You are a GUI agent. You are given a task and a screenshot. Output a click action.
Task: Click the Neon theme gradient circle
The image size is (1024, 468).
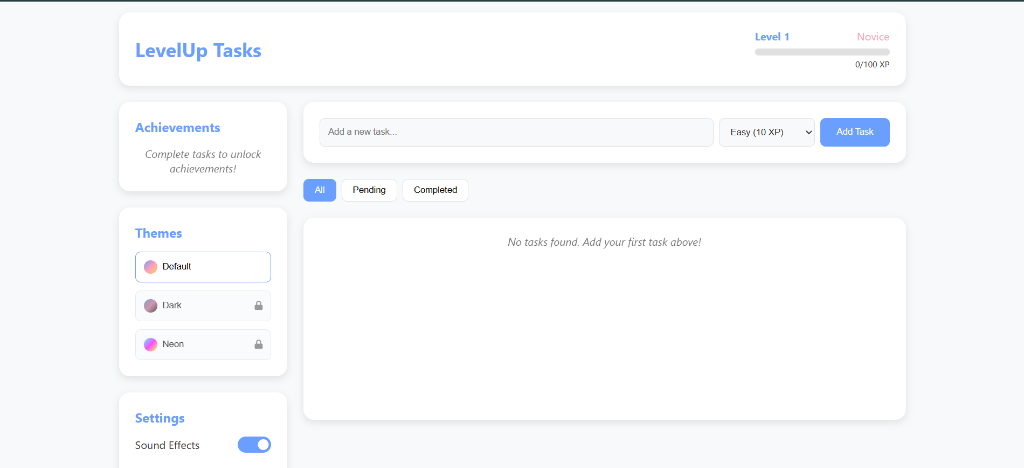tap(151, 344)
